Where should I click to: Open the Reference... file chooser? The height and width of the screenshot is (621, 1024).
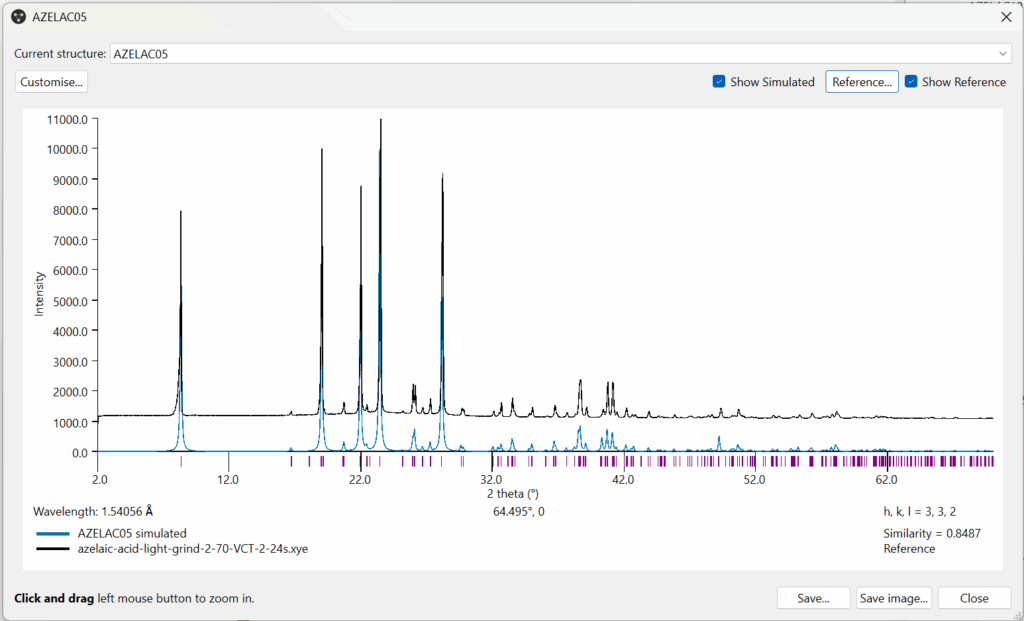[861, 82]
